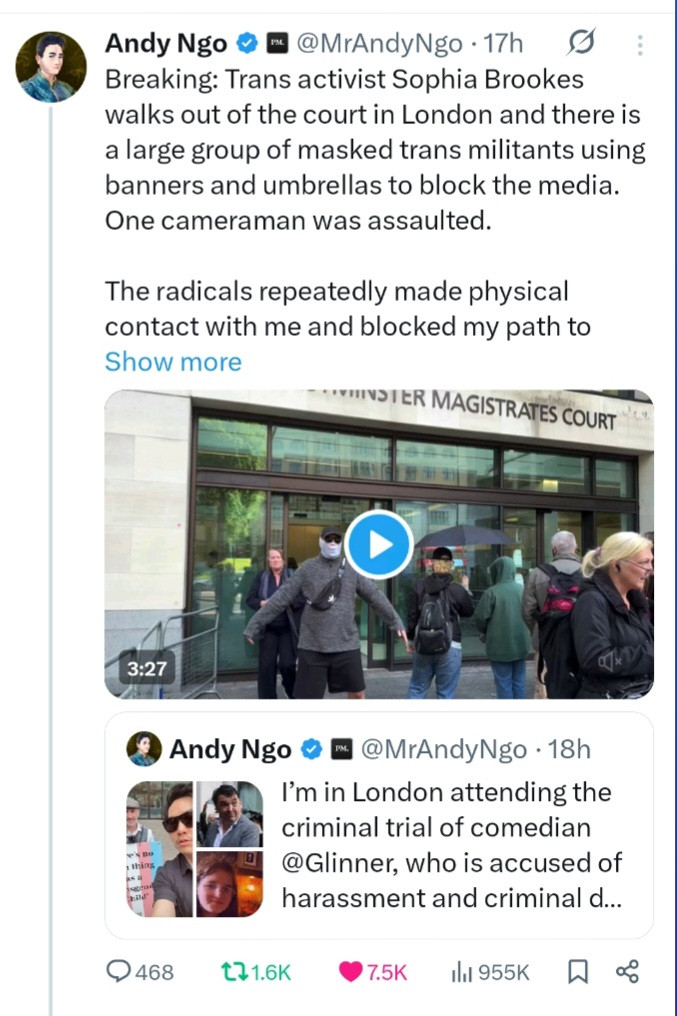The image size is (677, 1016).
Task: Open the @MrAndyNgo handle in header
Action: 381,44
